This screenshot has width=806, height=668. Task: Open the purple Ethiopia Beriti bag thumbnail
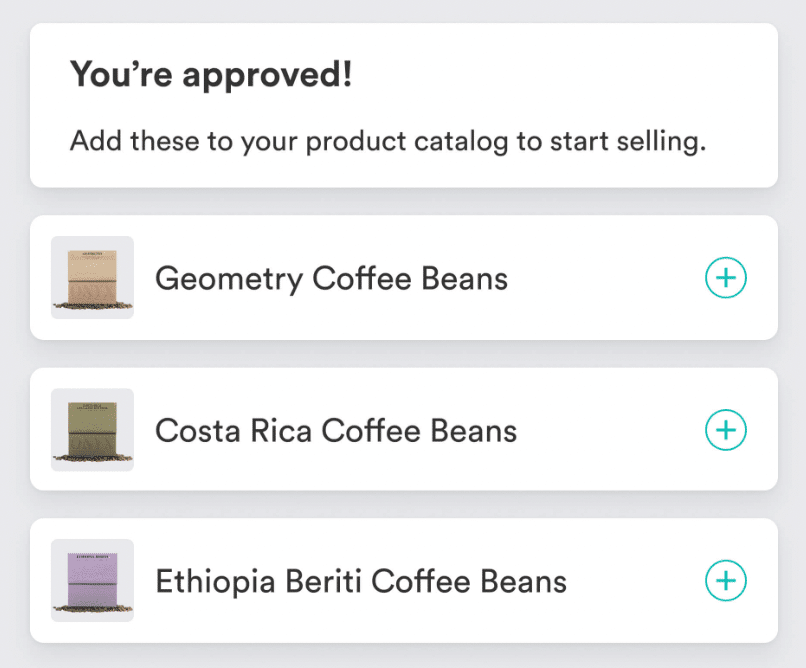coord(92,580)
